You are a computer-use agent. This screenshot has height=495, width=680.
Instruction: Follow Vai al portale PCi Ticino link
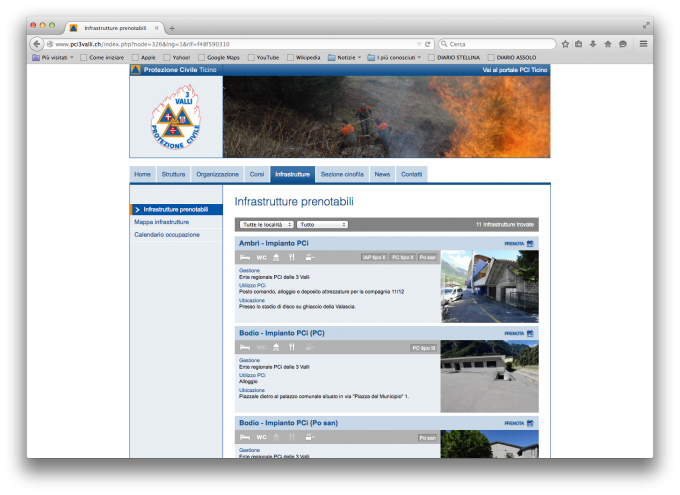515,70
